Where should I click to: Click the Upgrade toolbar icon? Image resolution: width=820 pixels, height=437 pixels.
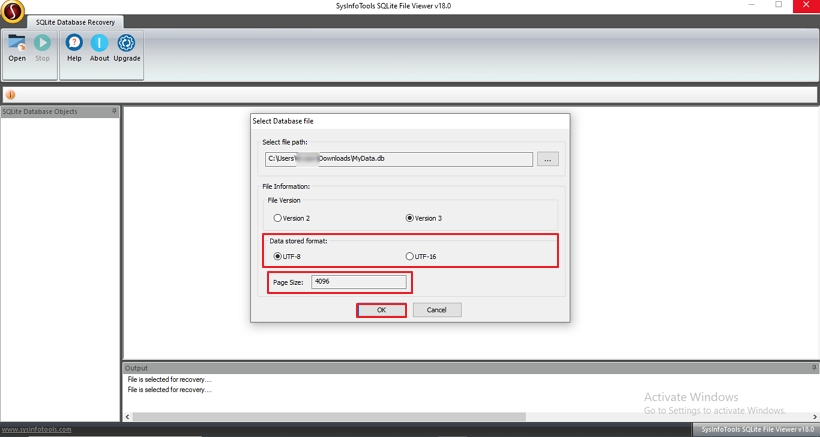tap(127, 48)
